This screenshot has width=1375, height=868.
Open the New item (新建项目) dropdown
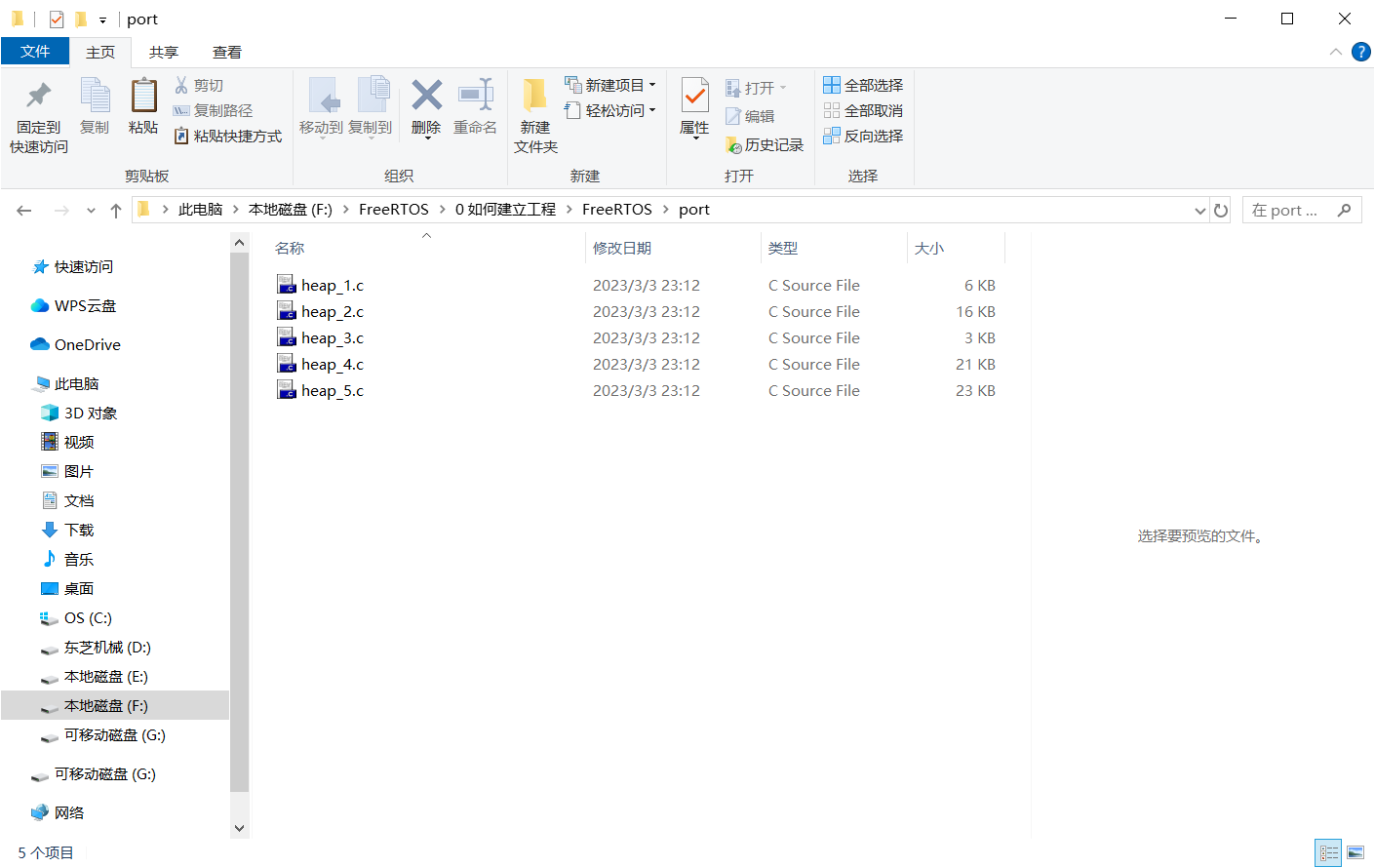[610, 85]
